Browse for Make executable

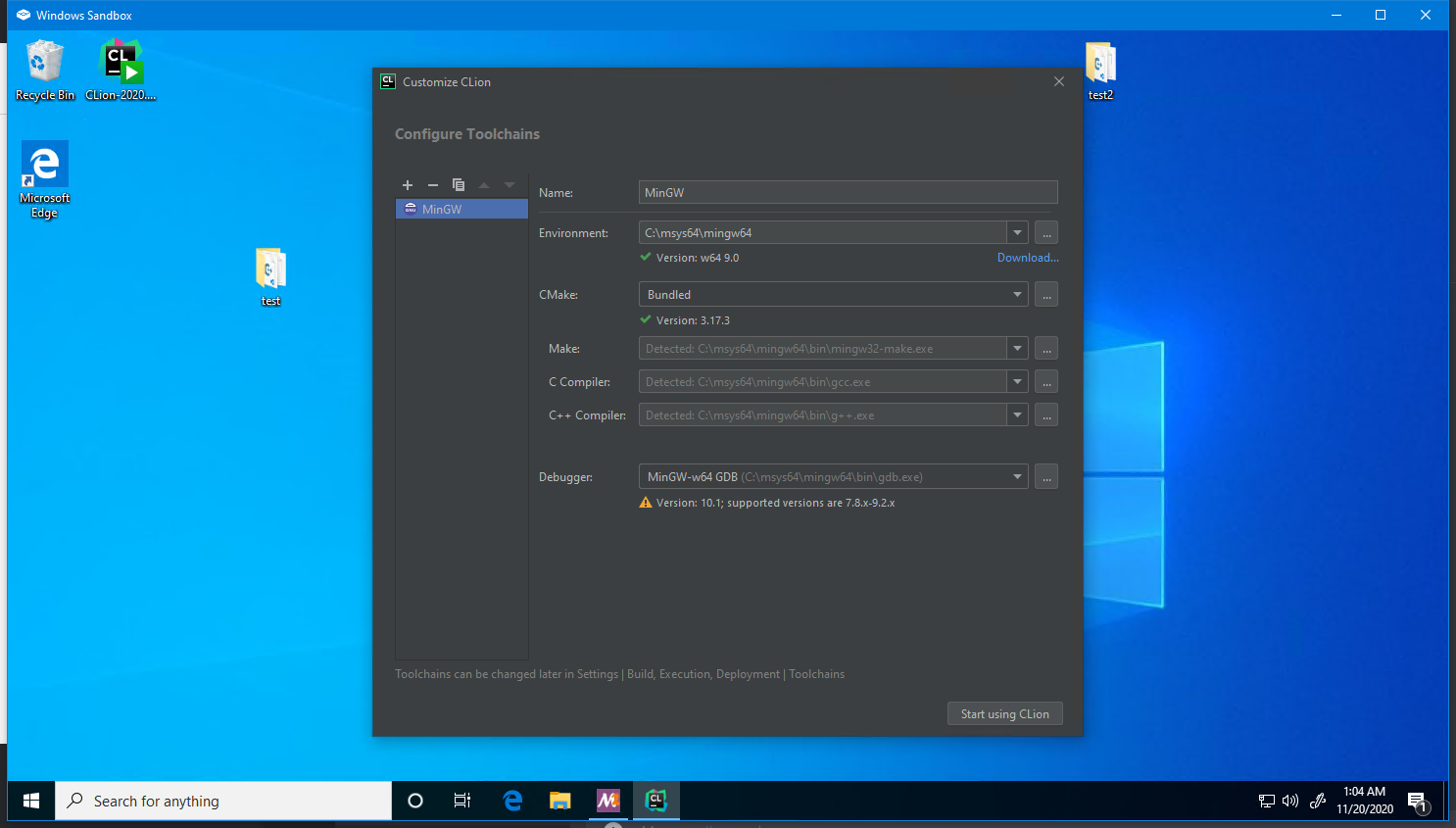[1046, 348]
